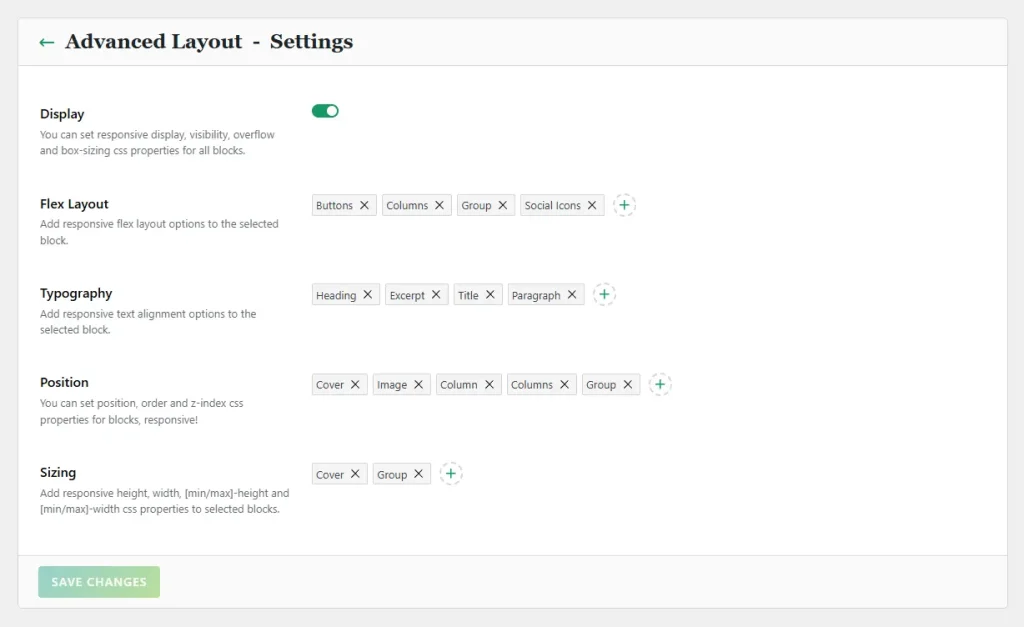Screen dimensions: 1024x627
Task: Remove Image tag from Position
Action: (x=419, y=384)
